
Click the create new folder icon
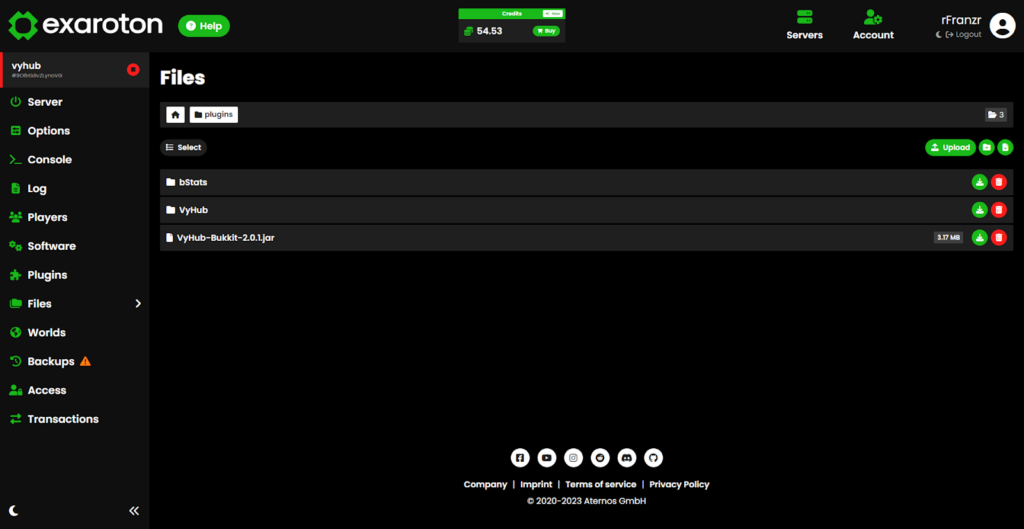(987, 148)
